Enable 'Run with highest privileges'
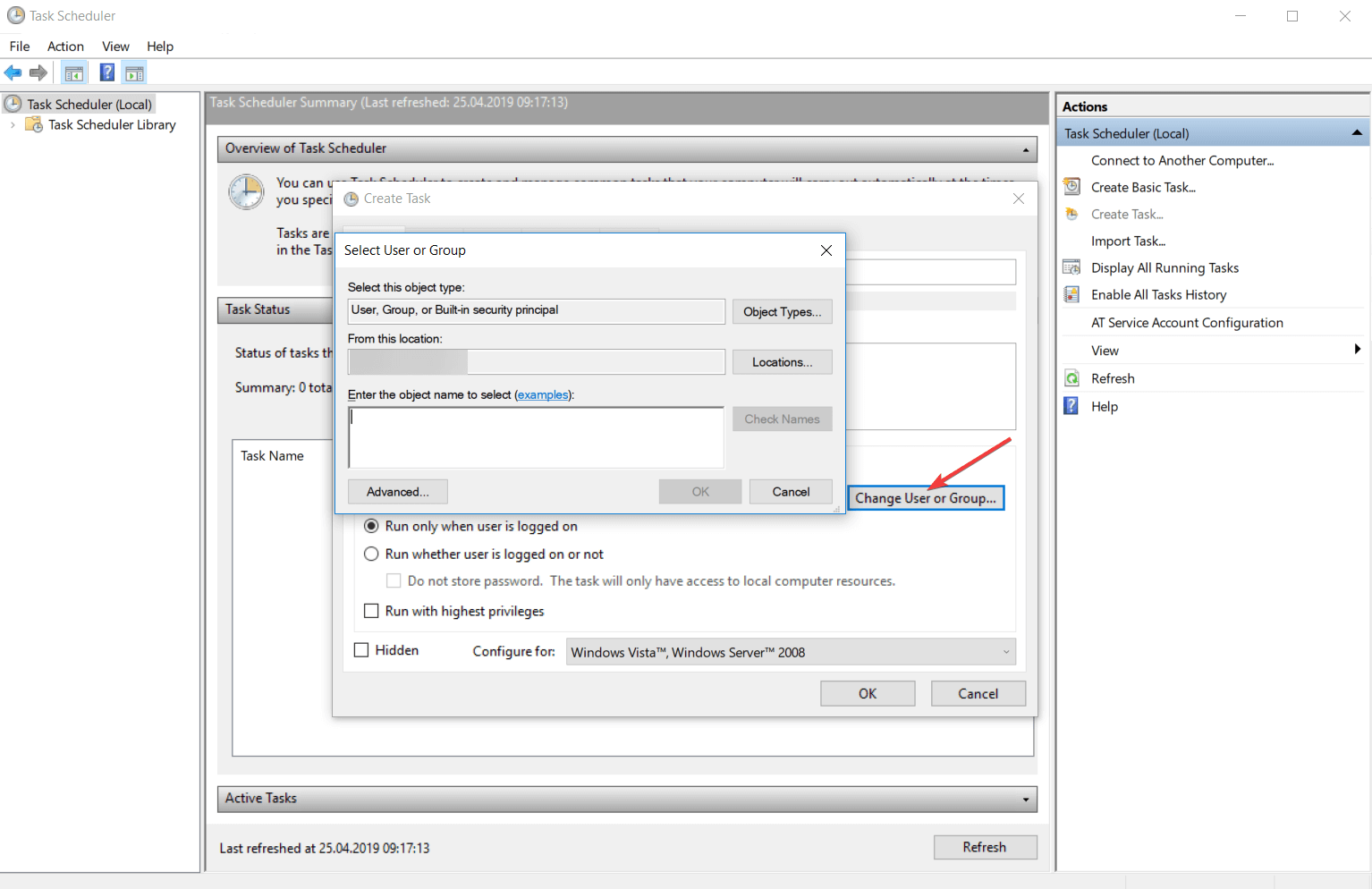 coord(371,610)
